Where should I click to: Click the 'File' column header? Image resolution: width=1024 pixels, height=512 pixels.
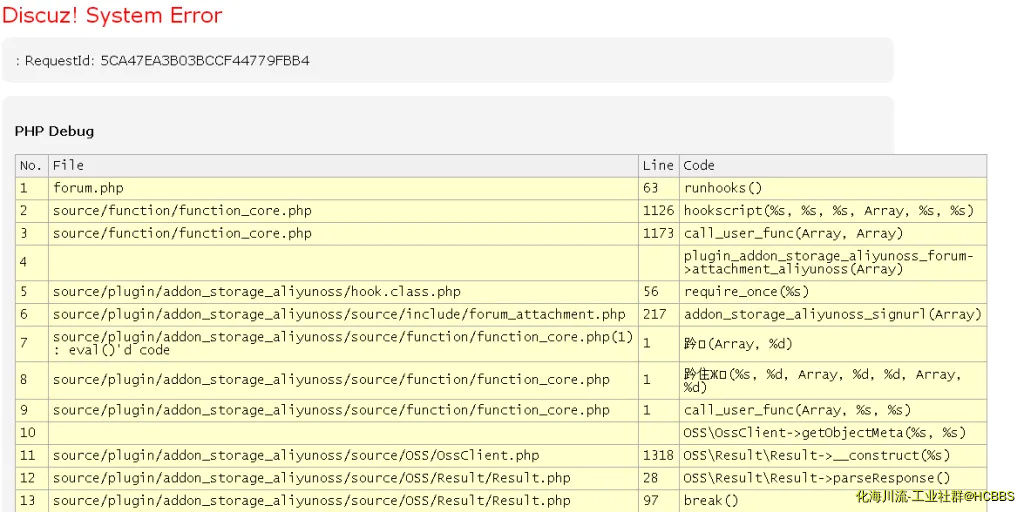click(x=68, y=165)
